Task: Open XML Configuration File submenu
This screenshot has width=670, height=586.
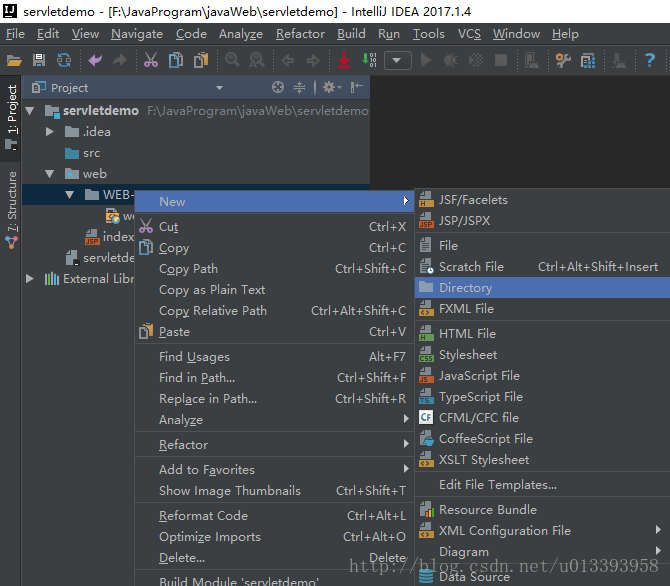Action: [658, 530]
